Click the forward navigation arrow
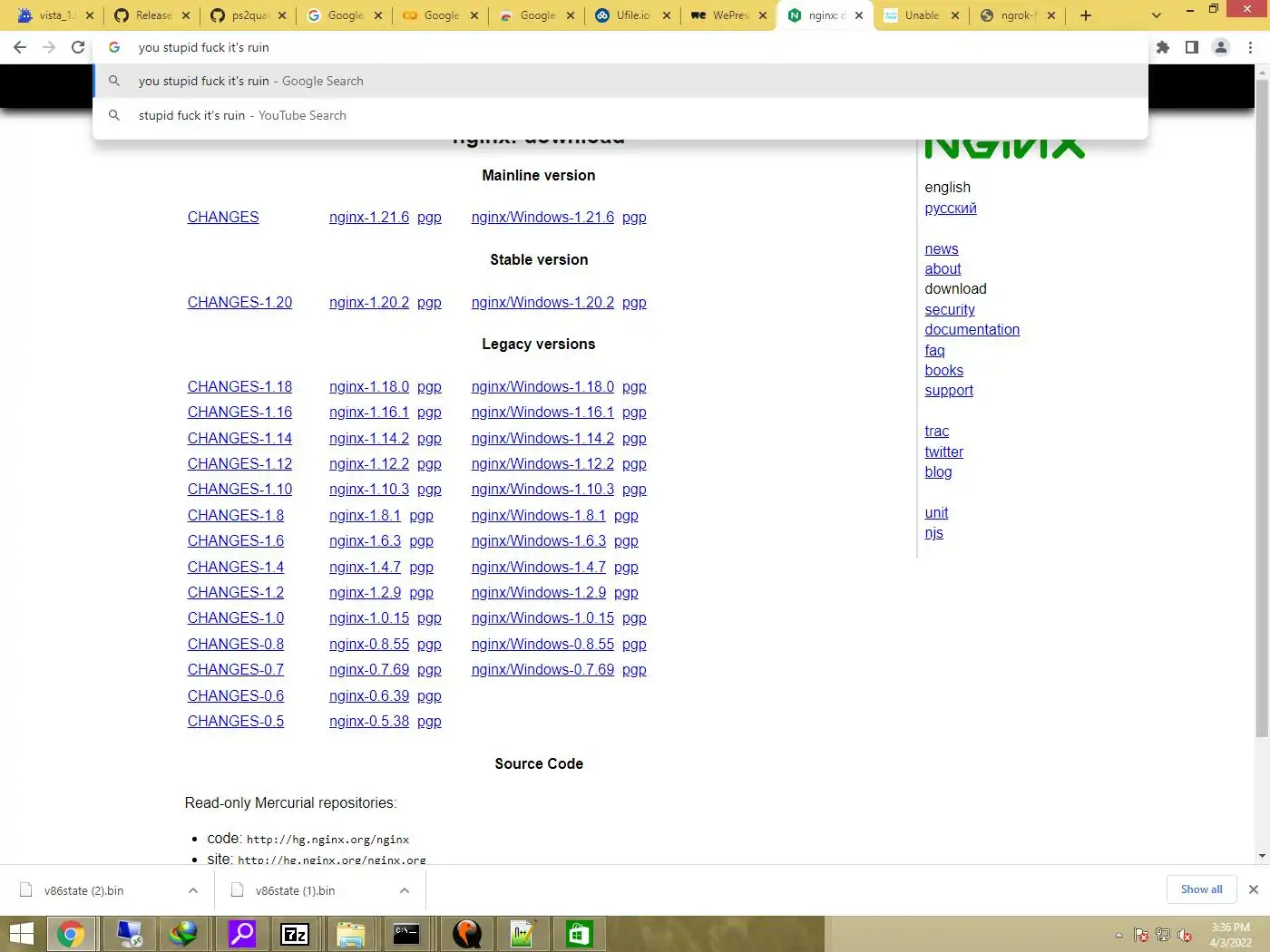This screenshot has width=1270, height=952. click(49, 47)
